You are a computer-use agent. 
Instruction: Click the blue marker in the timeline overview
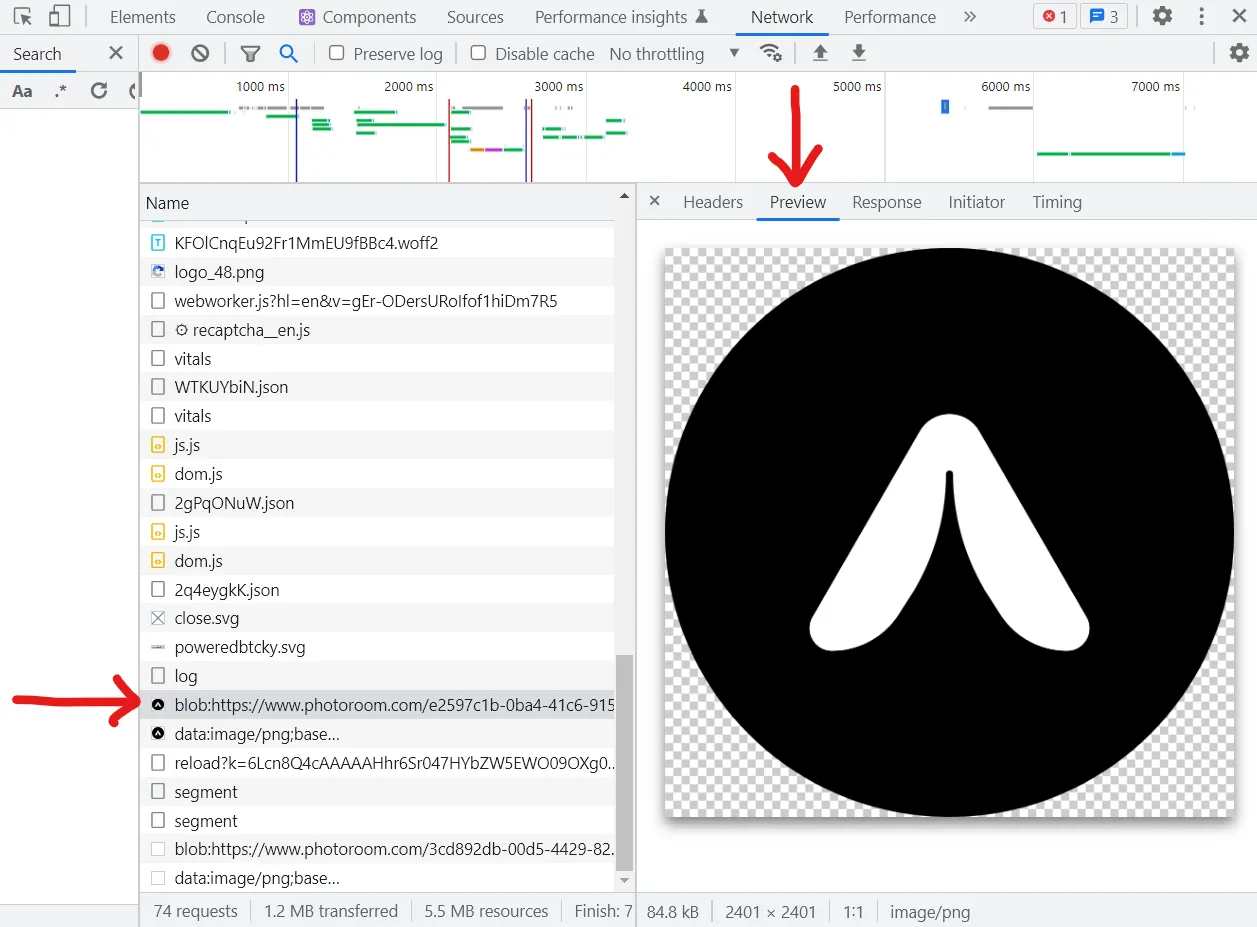click(x=945, y=106)
